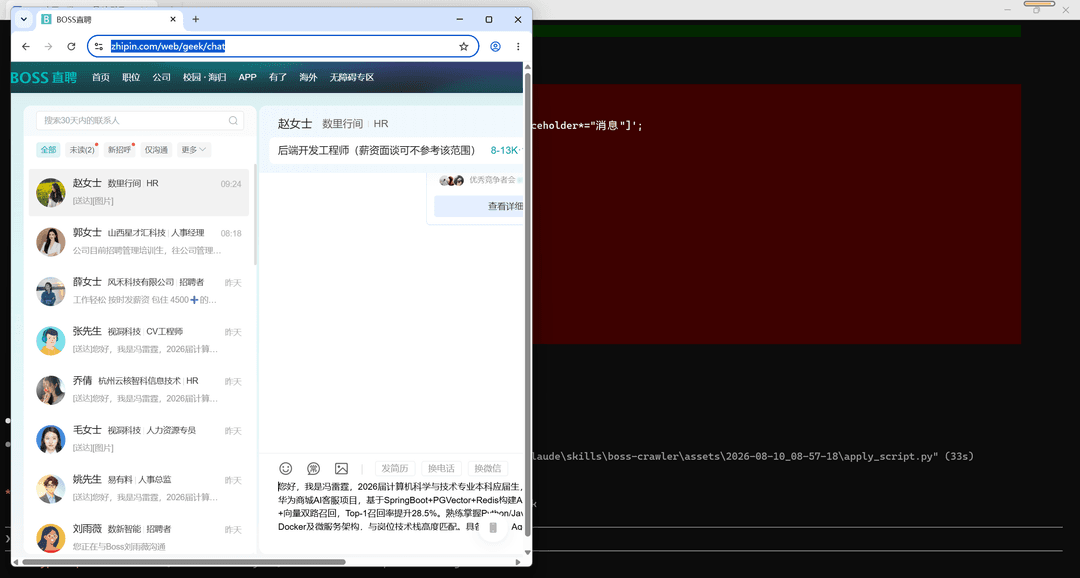
Task: Open the emoji picker in chat
Action: coord(285,468)
